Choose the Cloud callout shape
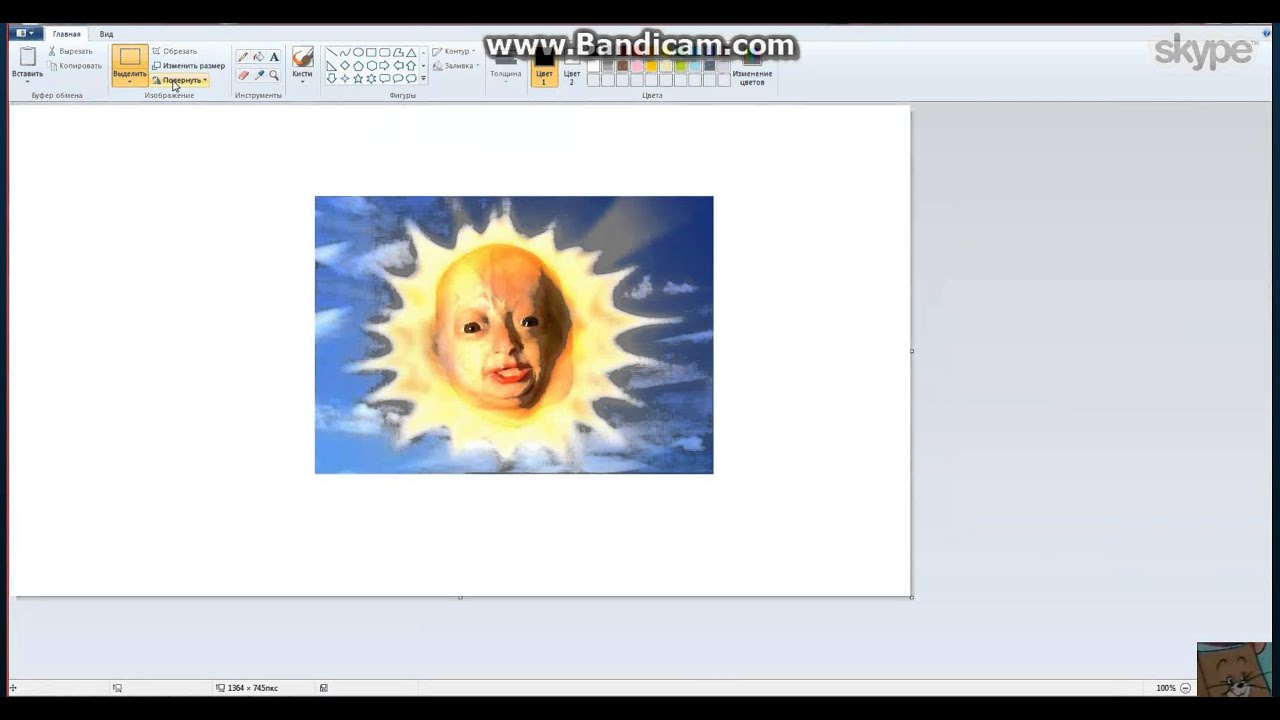Image resolution: width=1280 pixels, height=720 pixels. [411, 79]
